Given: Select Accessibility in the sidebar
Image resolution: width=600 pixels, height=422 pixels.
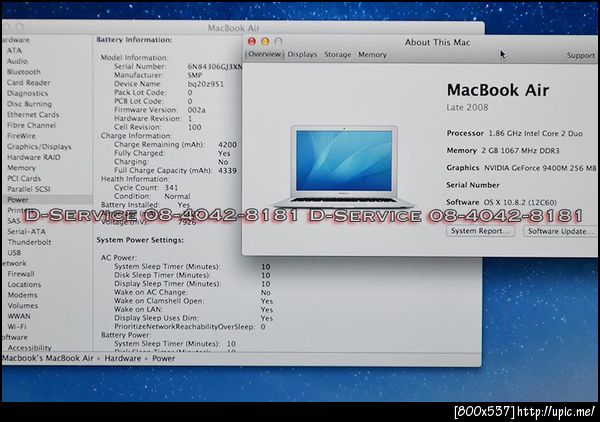Looking at the screenshot, I should pos(30,348).
